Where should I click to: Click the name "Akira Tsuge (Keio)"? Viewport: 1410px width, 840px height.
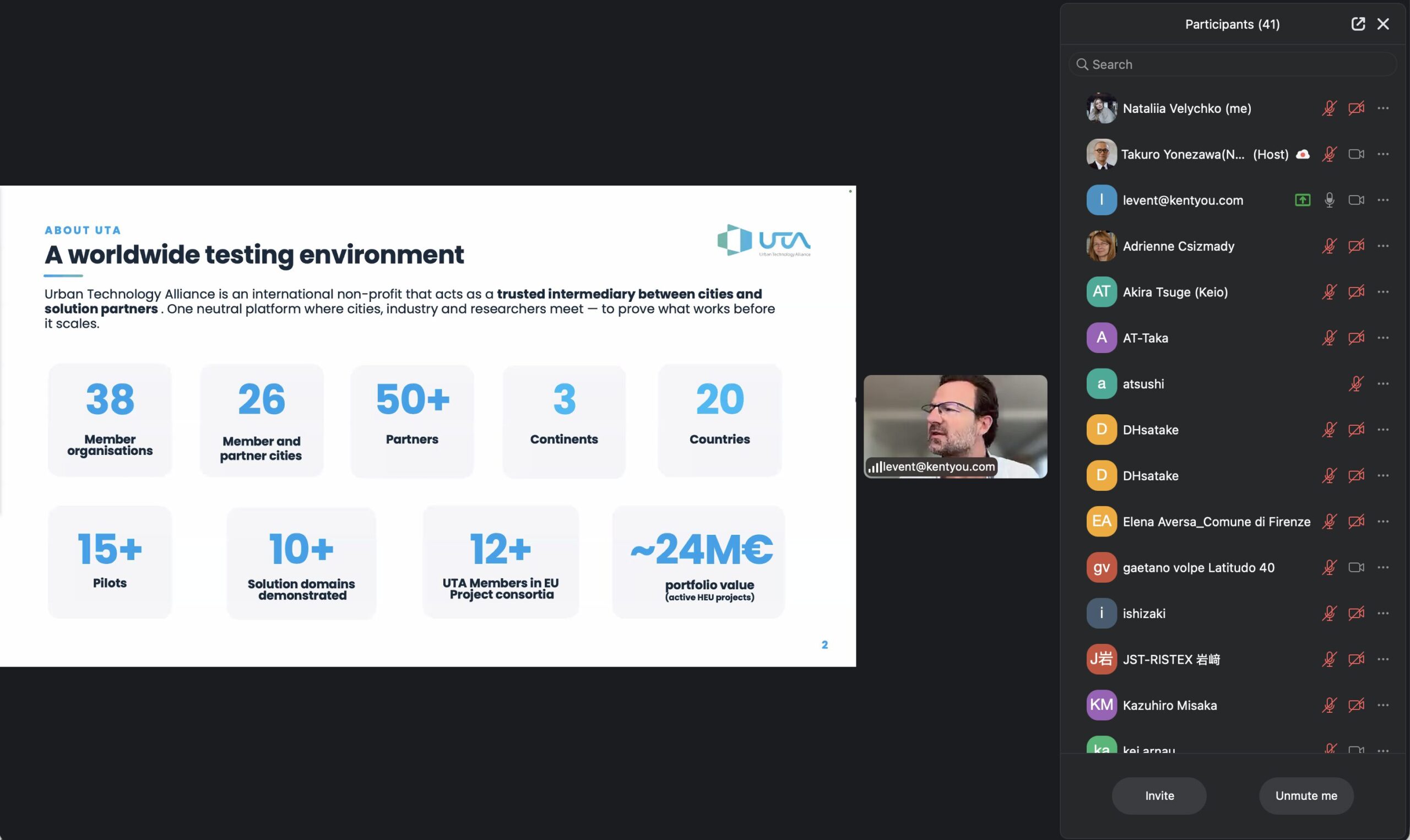(x=1175, y=292)
